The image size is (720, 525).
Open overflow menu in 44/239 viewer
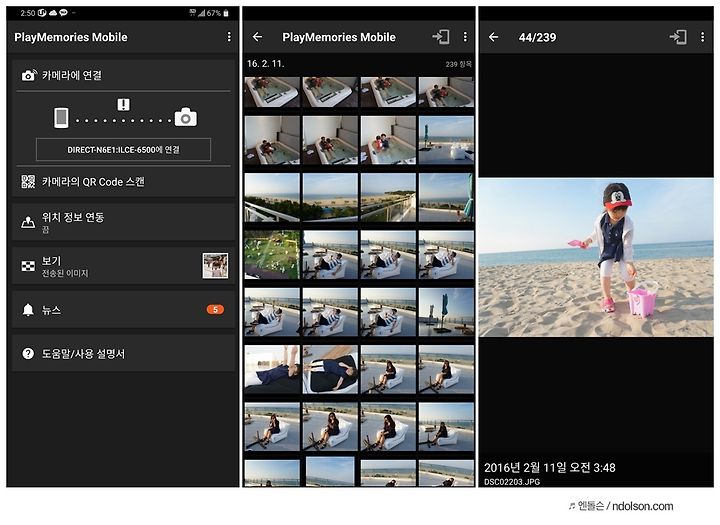point(703,37)
